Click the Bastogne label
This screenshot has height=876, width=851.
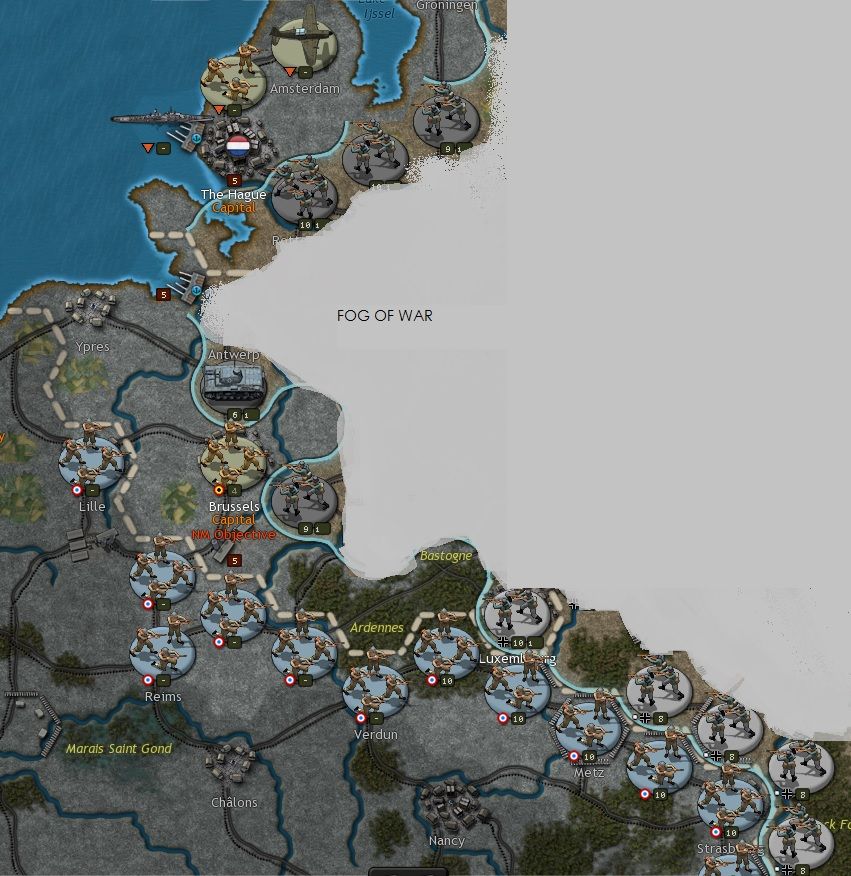tap(445, 555)
